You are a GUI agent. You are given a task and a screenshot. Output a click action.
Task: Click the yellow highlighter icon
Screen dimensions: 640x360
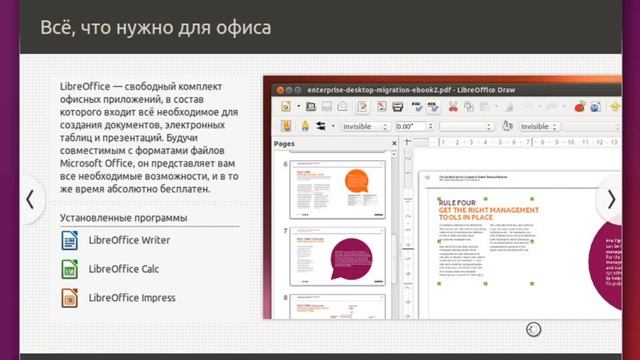coord(305,126)
